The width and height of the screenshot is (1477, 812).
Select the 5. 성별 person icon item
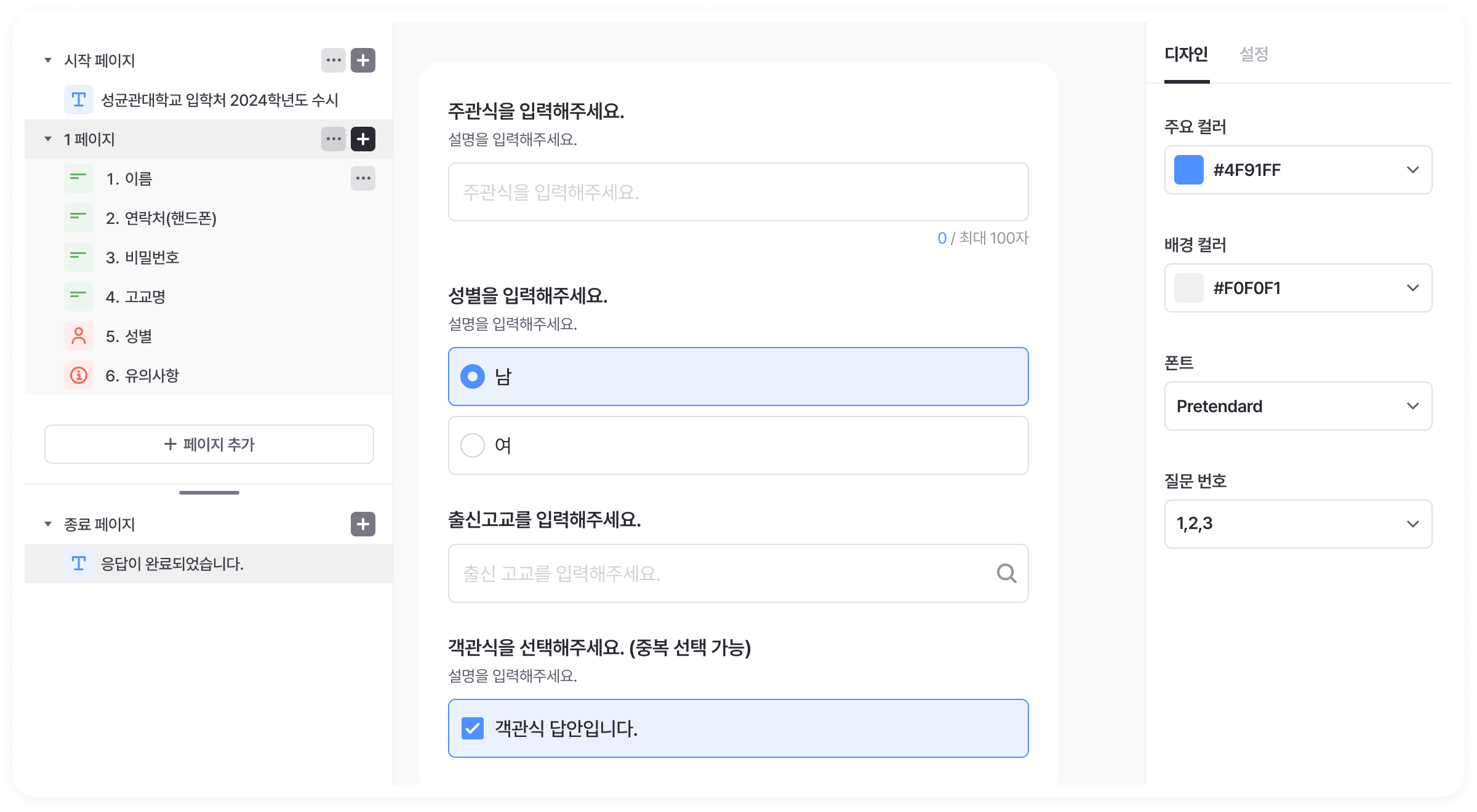pyautogui.click(x=79, y=336)
